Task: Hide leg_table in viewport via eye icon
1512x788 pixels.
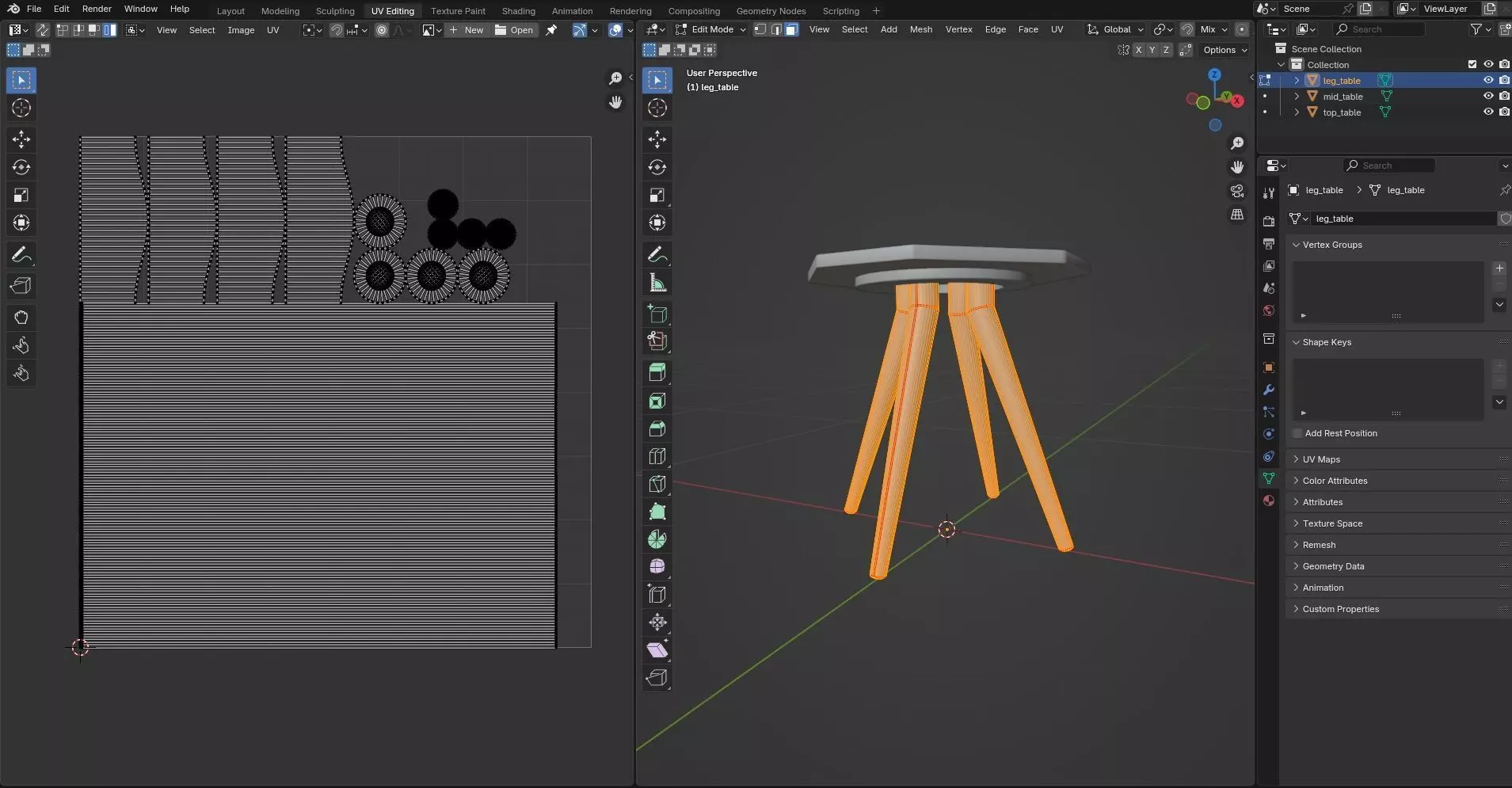Action: (1488, 80)
